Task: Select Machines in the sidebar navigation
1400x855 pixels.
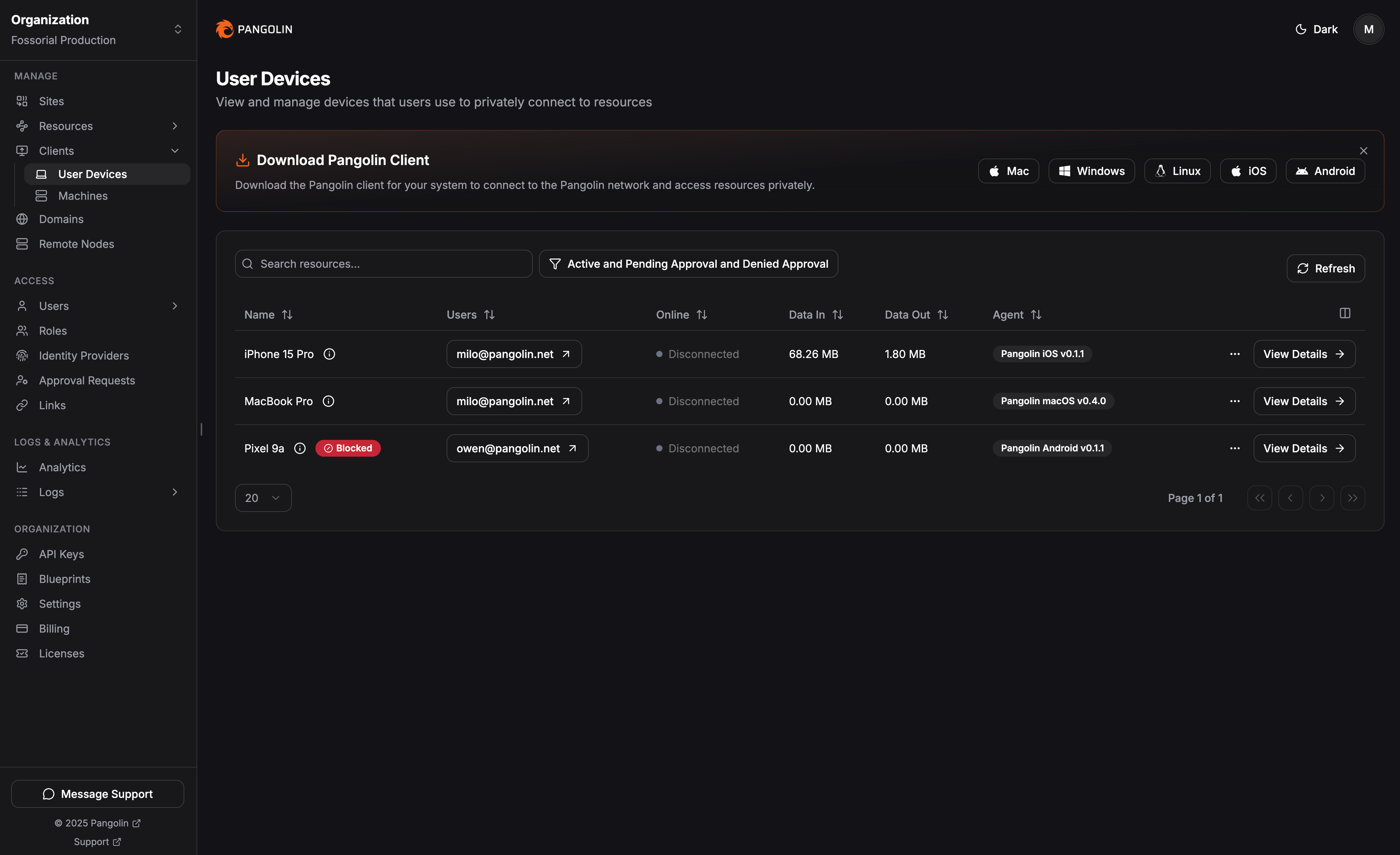Action: click(83, 195)
